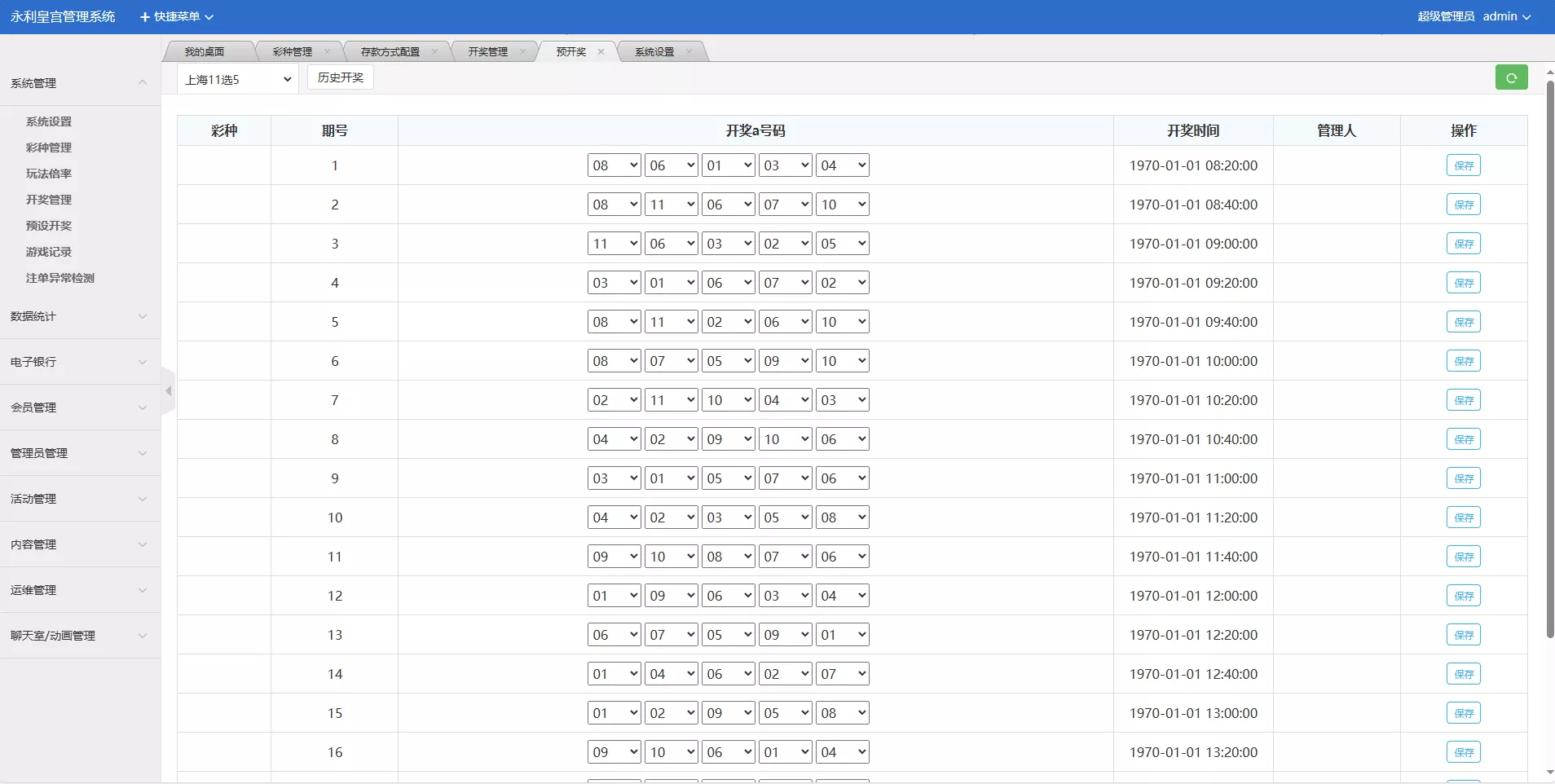
Task: Click the green refresh icon button
Action: tap(1511, 78)
